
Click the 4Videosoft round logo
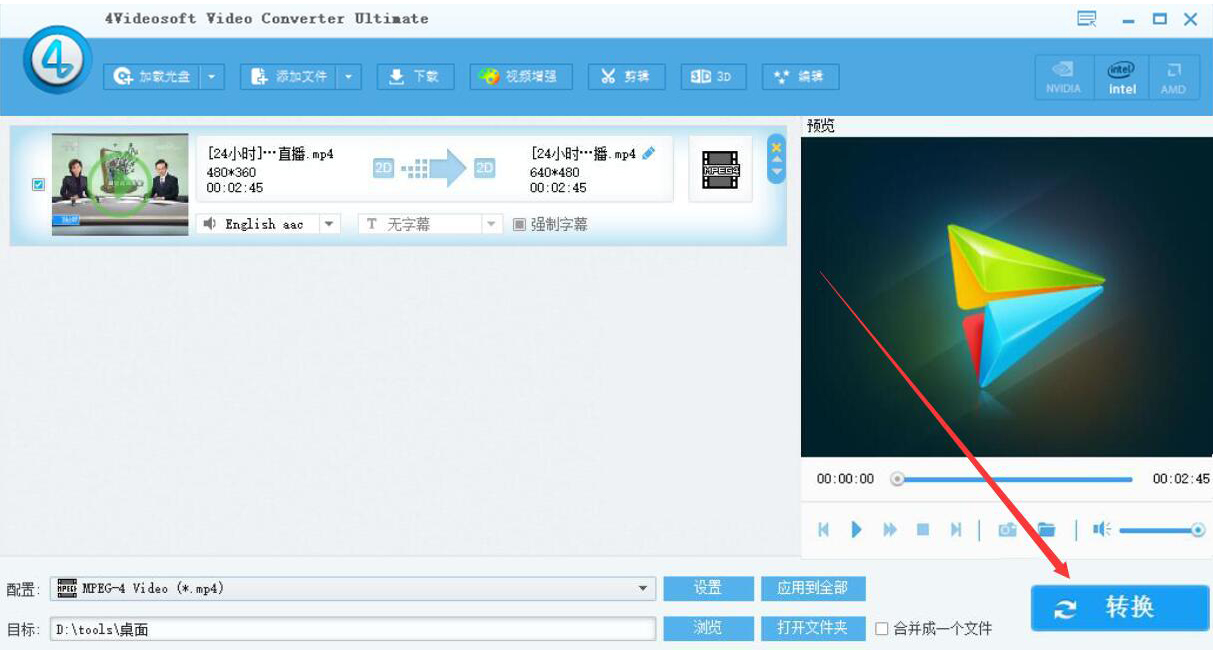click(58, 60)
